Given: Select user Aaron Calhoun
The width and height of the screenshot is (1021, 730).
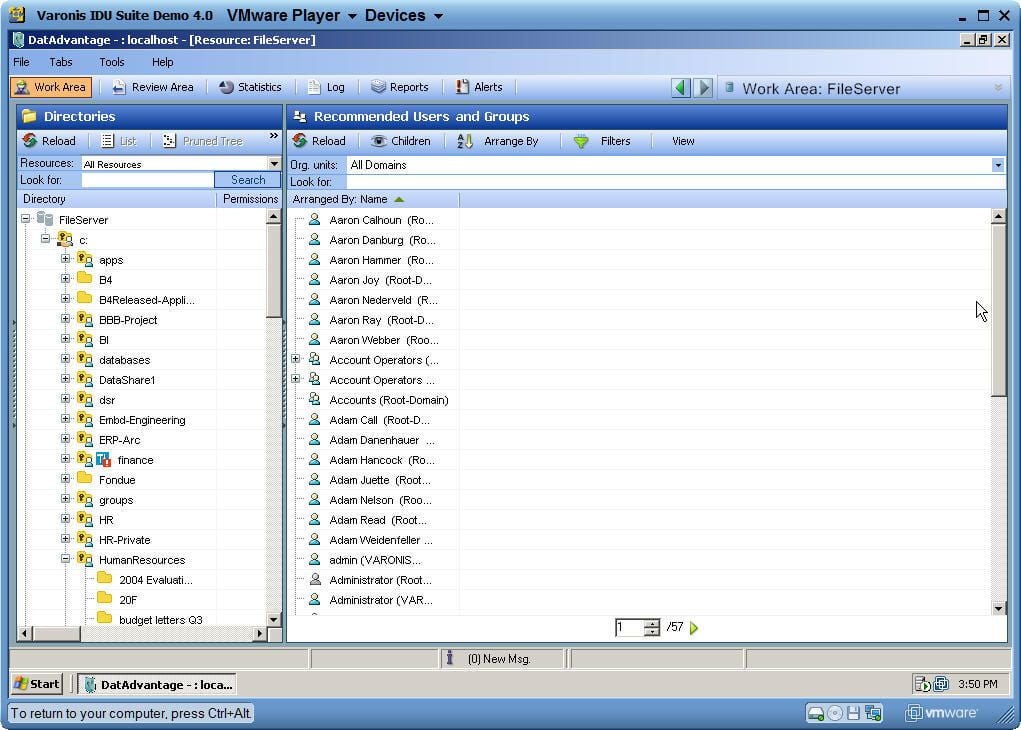Looking at the screenshot, I should coord(381,220).
